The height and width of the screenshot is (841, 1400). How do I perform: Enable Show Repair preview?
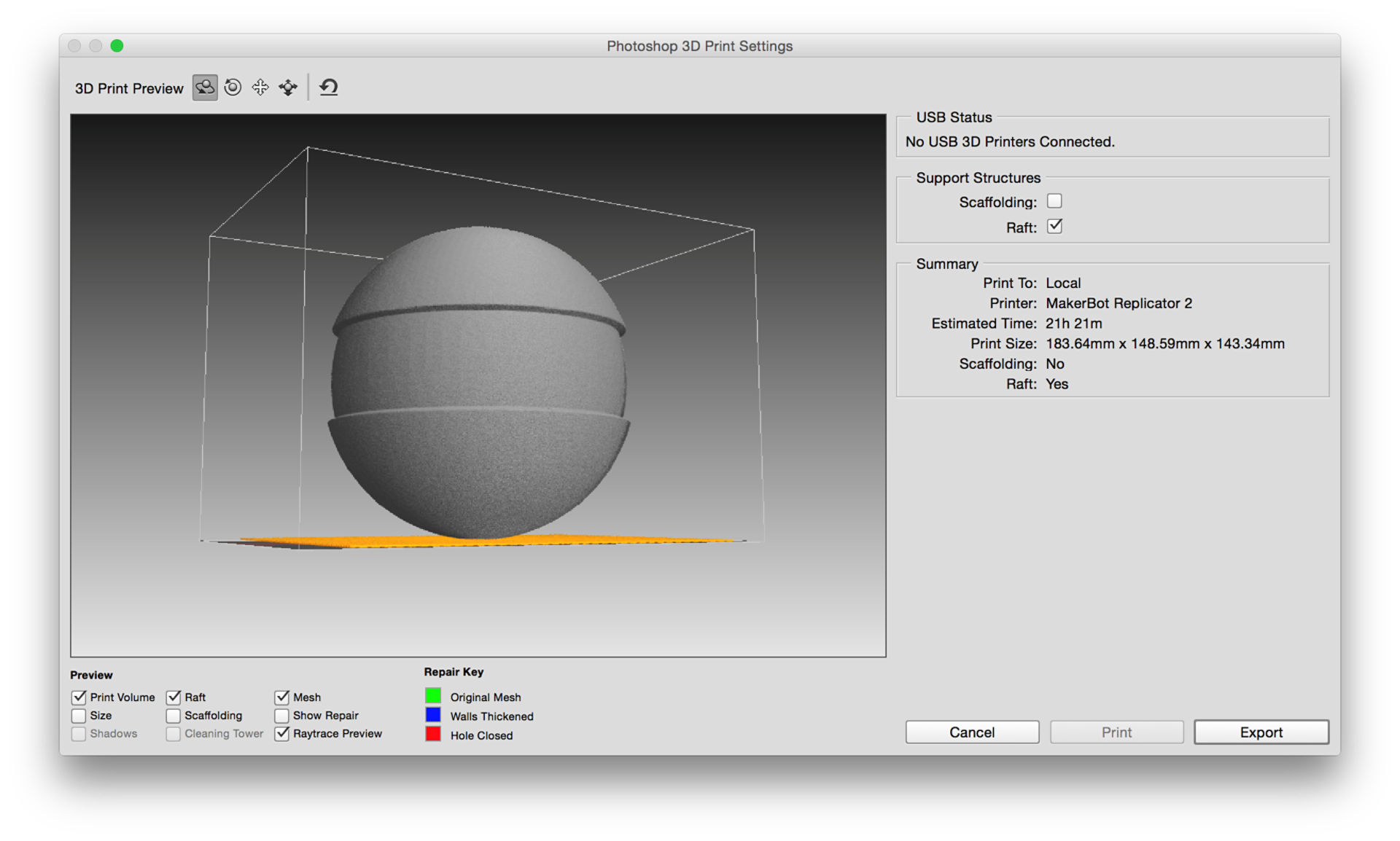pyautogui.click(x=282, y=716)
